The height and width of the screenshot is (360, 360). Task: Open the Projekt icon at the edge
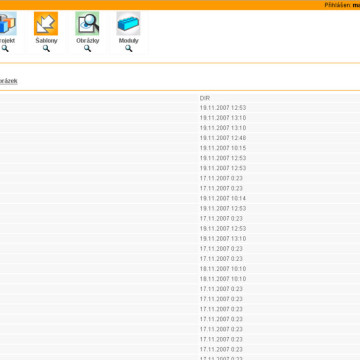8,23
